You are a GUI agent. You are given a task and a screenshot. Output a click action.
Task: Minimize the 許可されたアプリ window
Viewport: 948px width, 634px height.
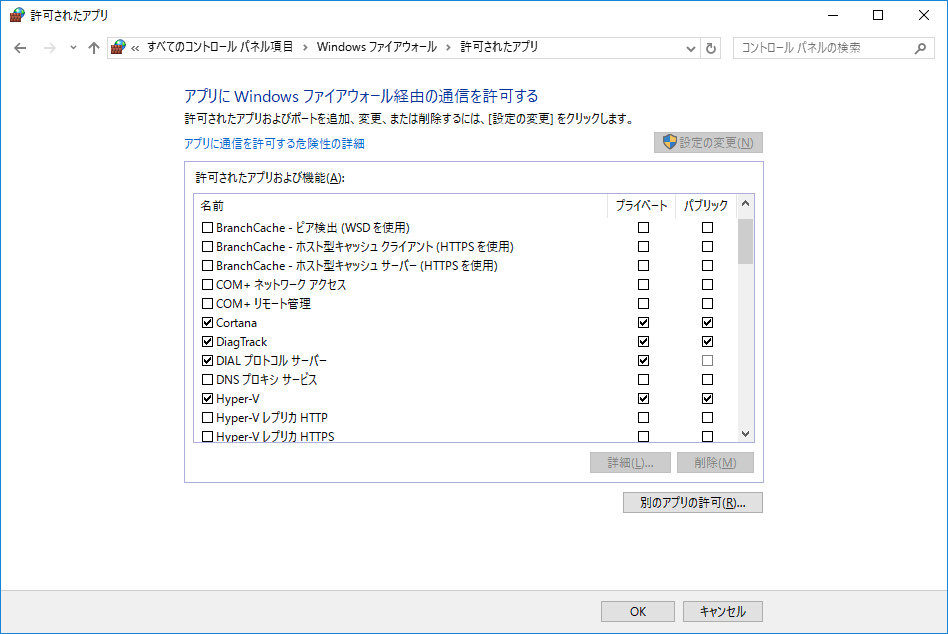[833, 15]
